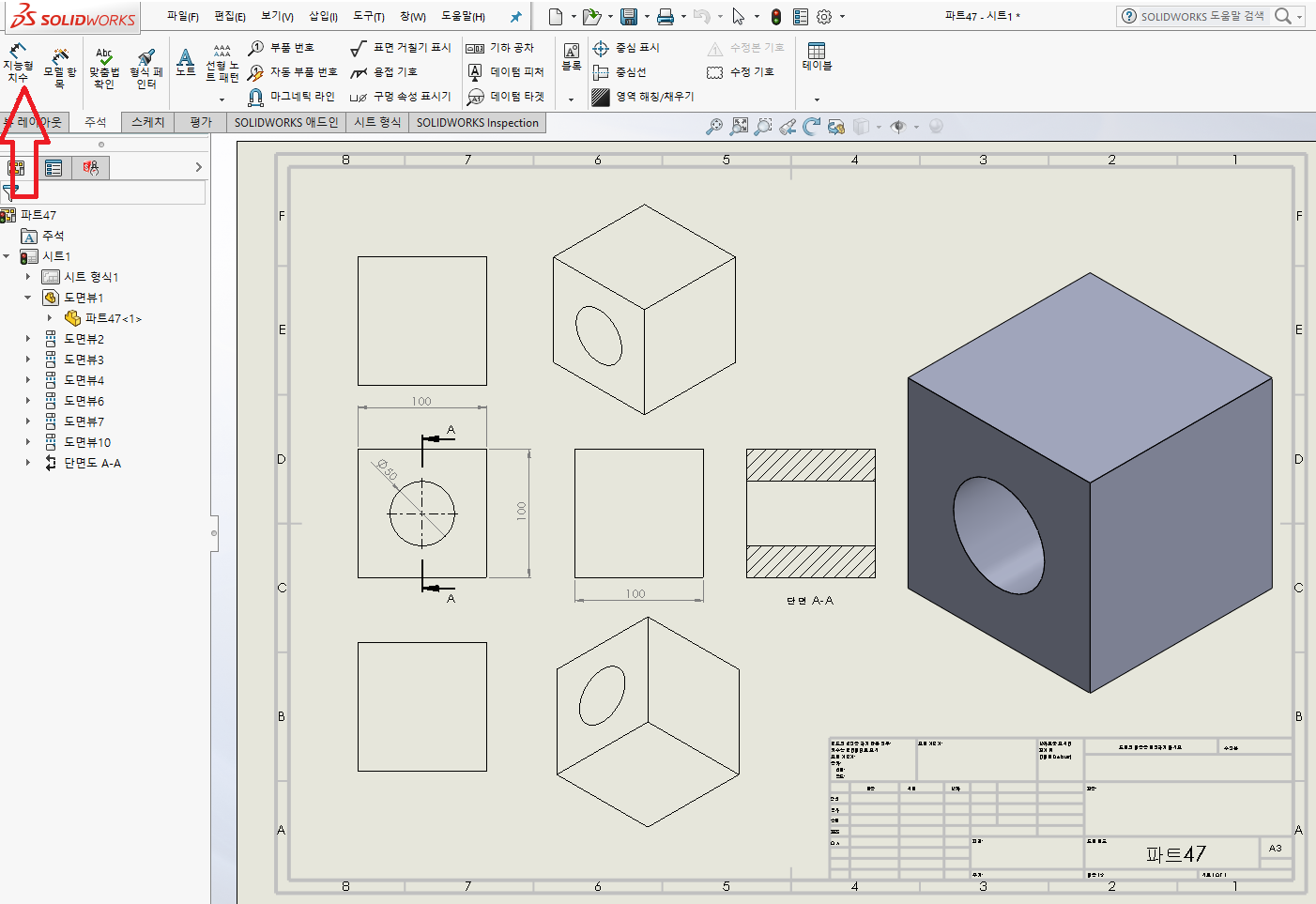Add a 중심선 centerline
The height and width of the screenshot is (904, 1316).
[620, 71]
